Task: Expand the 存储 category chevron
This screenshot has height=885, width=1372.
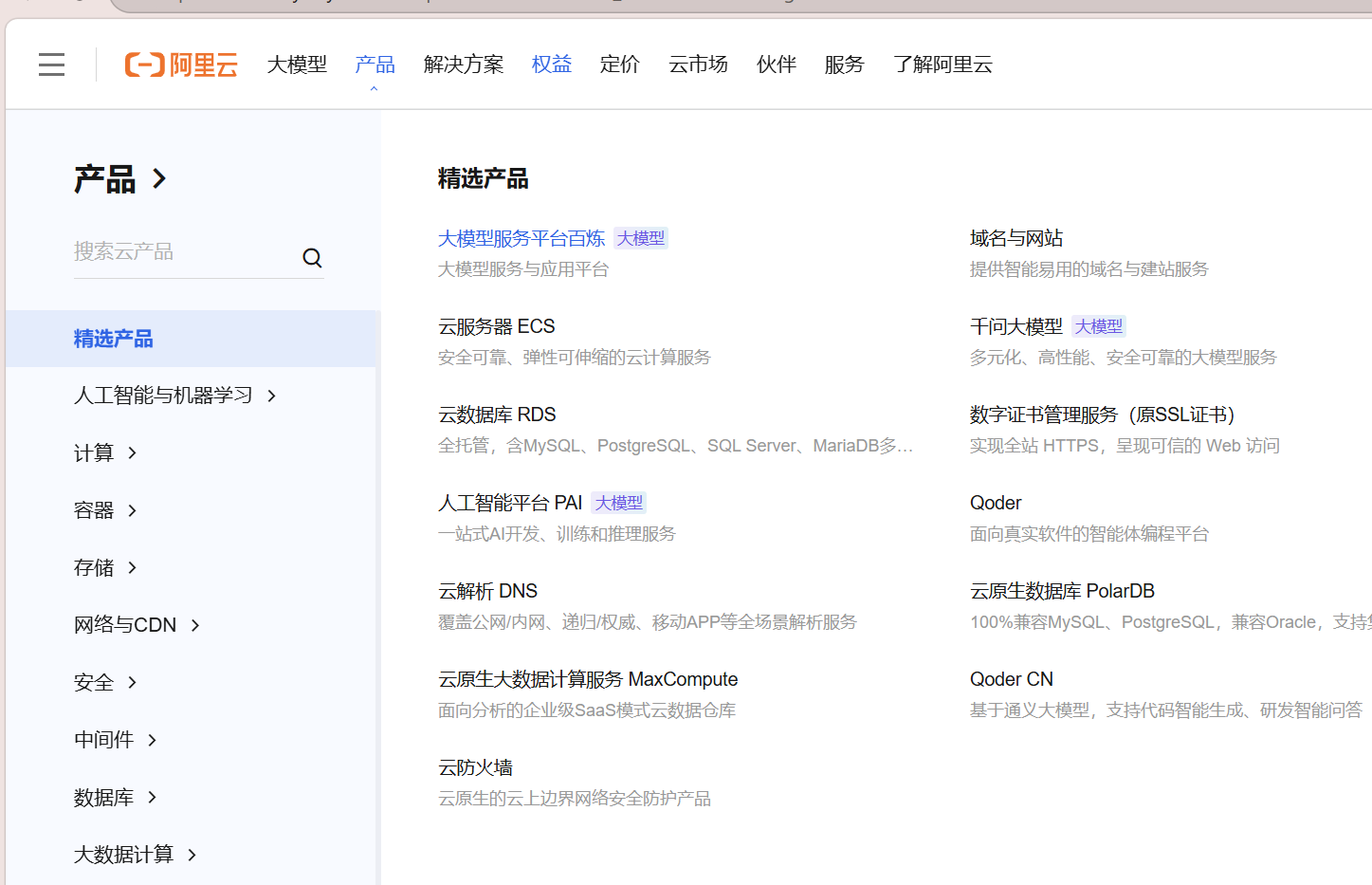Action: [133, 567]
